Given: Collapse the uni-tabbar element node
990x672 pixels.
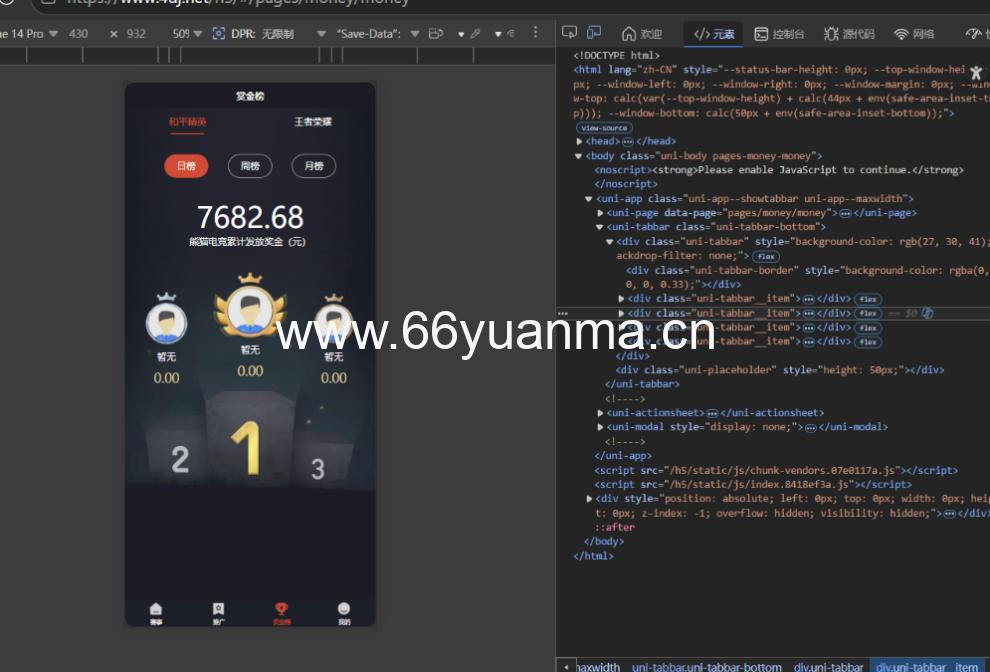Looking at the screenshot, I should click(x=599, y=227).
